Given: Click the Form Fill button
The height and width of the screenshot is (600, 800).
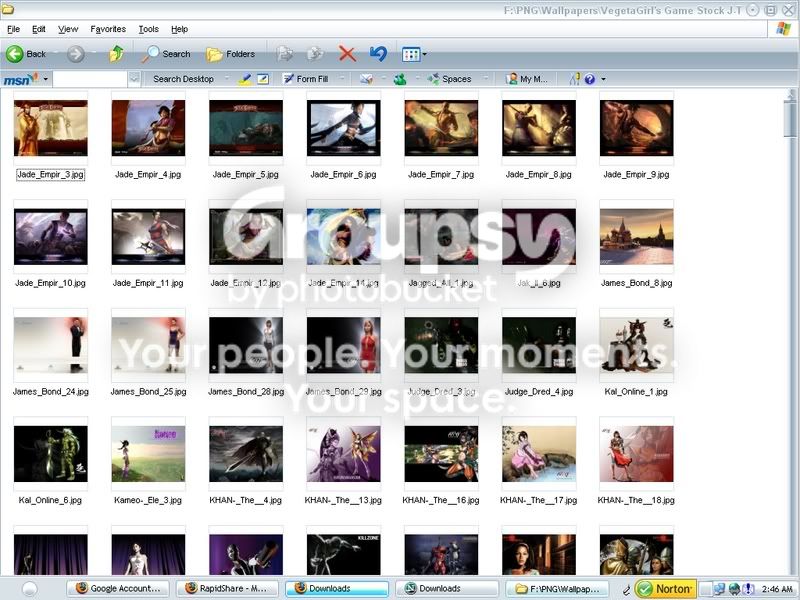Looking at the screenshot, I should pyautogui.click(x=306, y=79).
